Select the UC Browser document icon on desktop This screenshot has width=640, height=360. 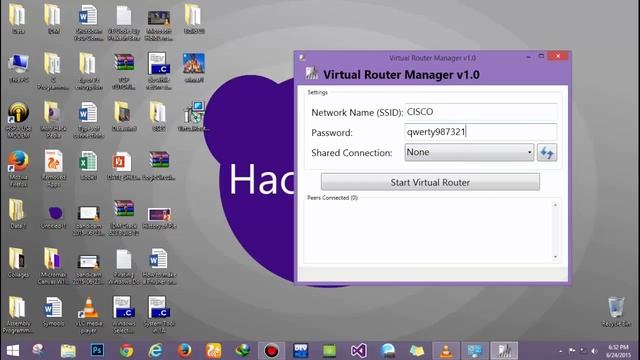coord(53,168)
